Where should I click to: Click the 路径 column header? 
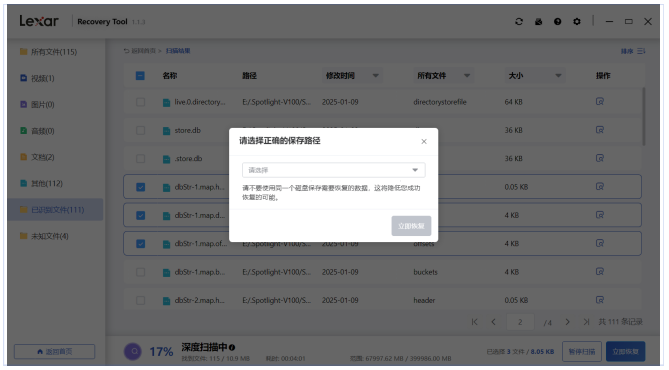pos(249,76)
